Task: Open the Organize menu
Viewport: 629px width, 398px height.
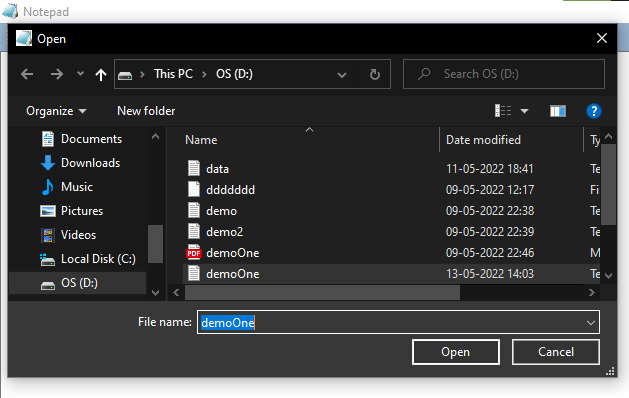Action: 56,111
